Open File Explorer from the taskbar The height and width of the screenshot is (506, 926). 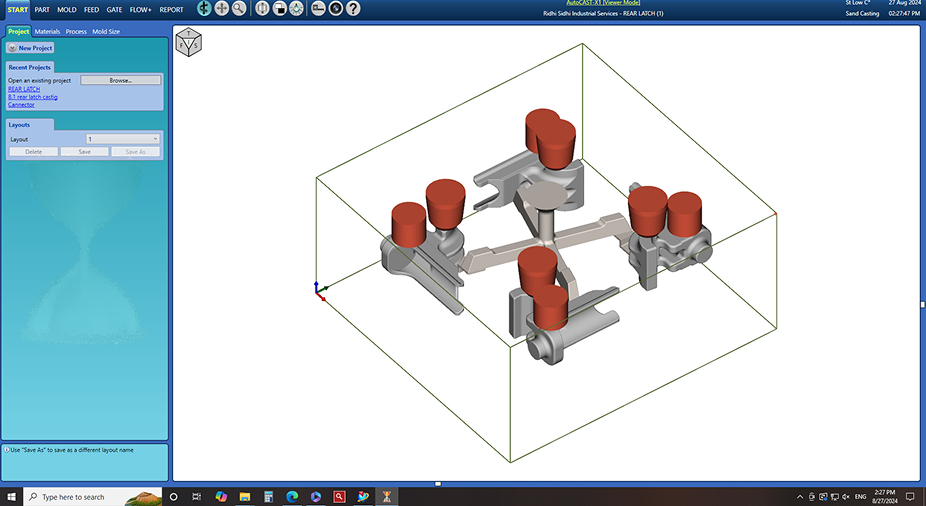coord(244,497)
